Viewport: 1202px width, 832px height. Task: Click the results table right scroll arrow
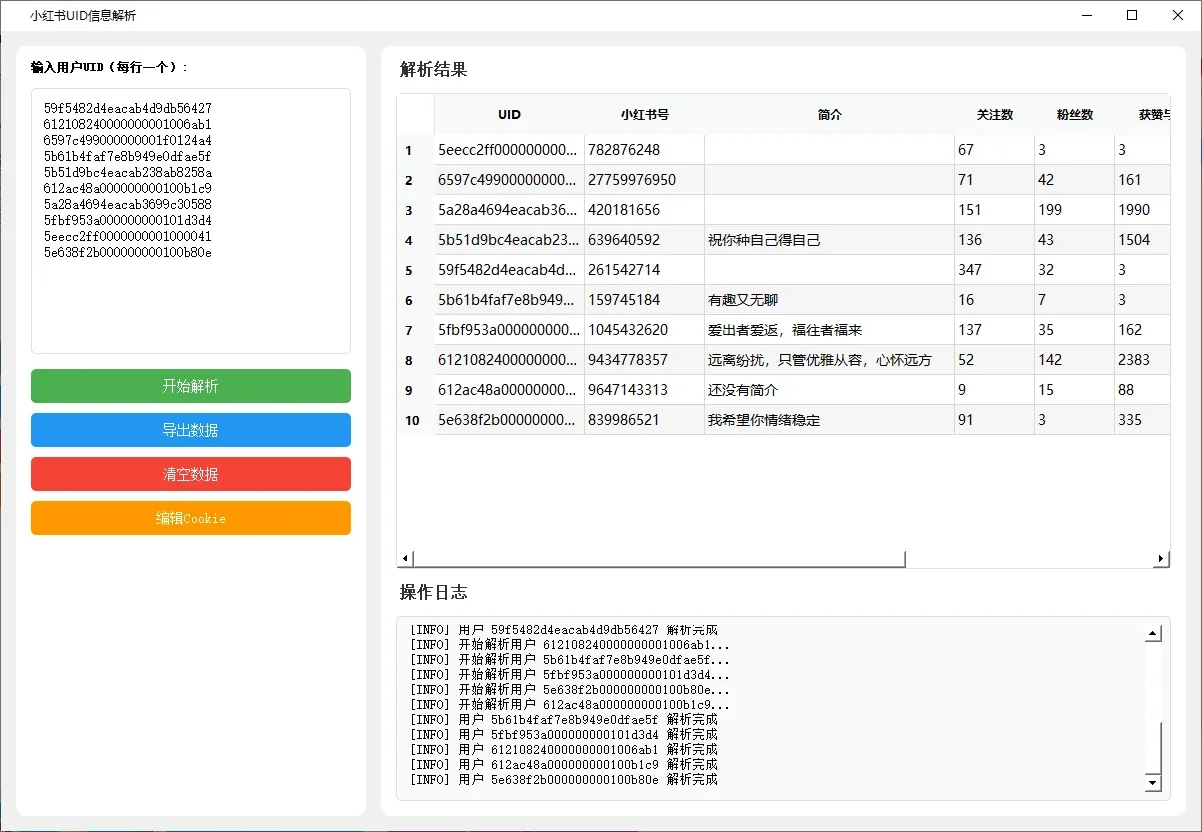(1161, 559)
